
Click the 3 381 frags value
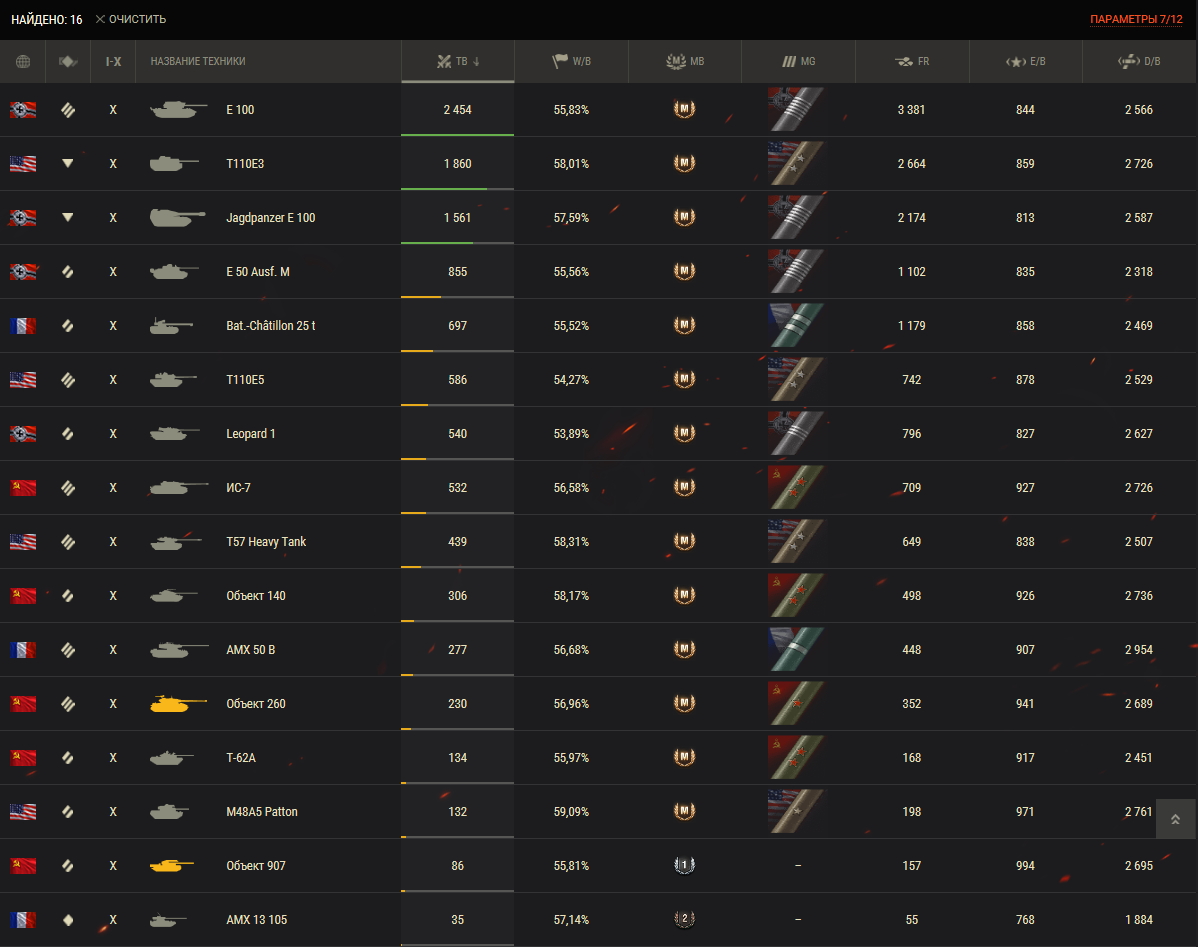(911, 110)
